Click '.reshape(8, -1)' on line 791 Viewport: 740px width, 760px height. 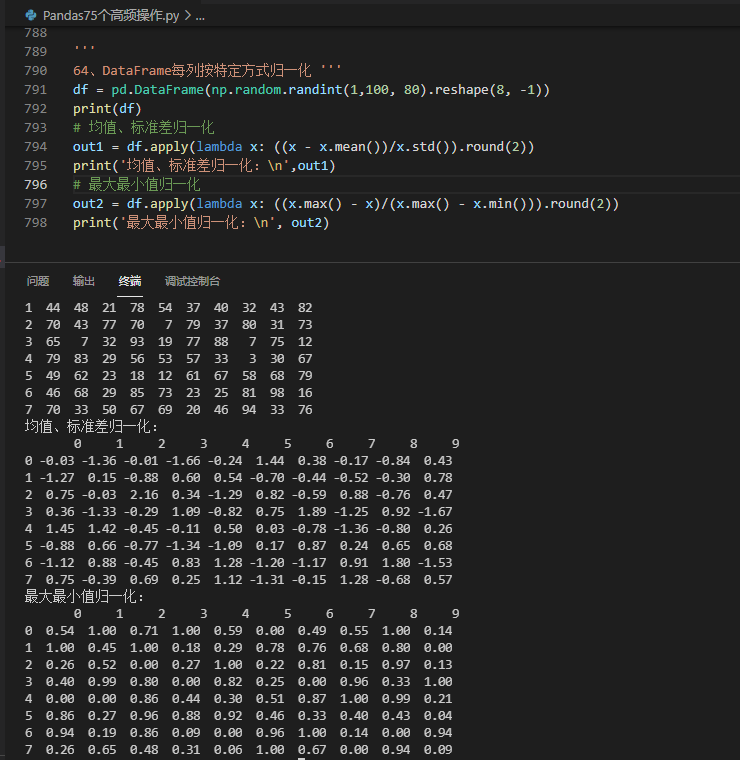pos(487,90)
